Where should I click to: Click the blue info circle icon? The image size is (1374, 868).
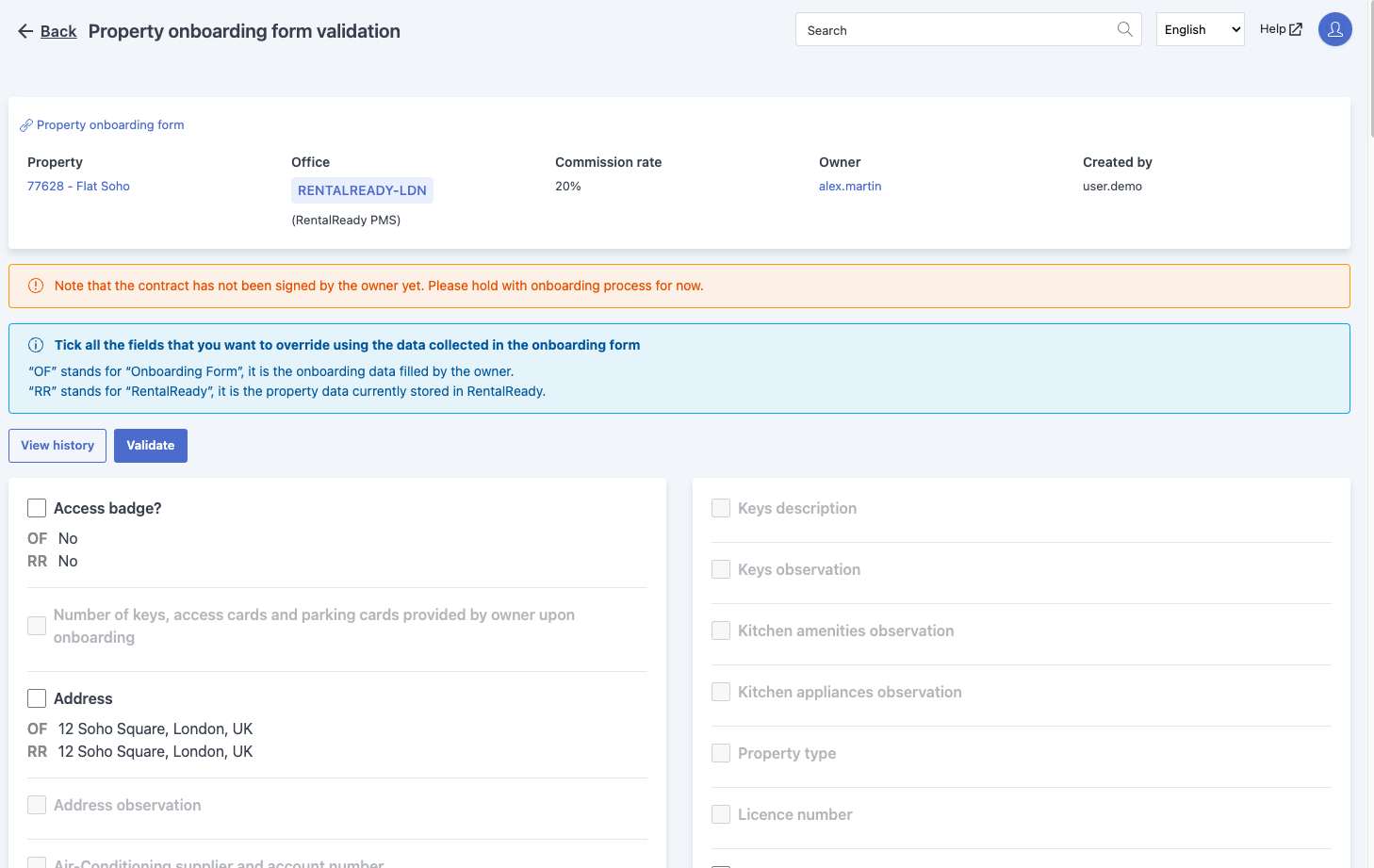(x=36, y=345)
